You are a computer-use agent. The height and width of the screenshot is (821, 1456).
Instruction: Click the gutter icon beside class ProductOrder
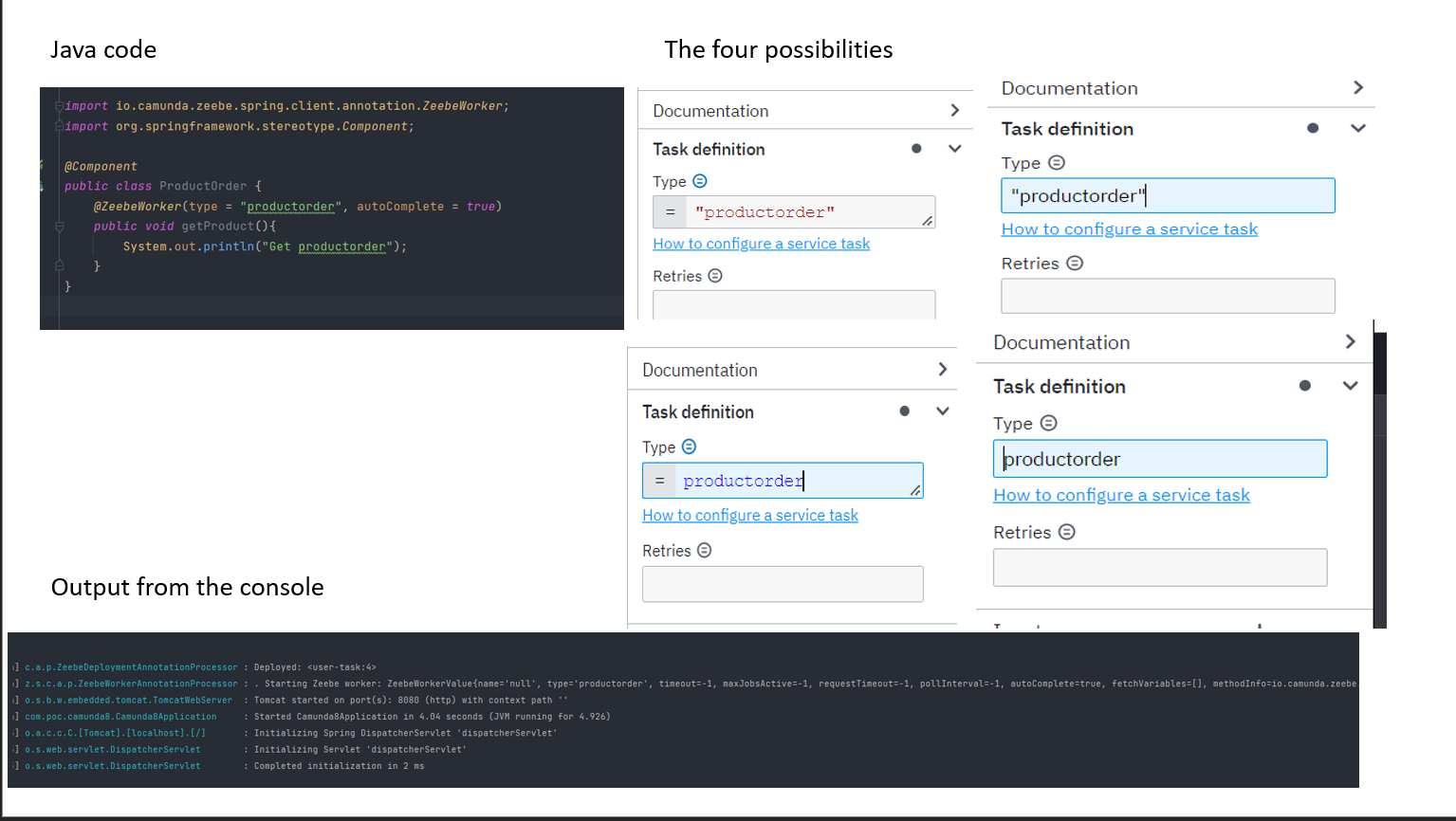pos(41,187)
